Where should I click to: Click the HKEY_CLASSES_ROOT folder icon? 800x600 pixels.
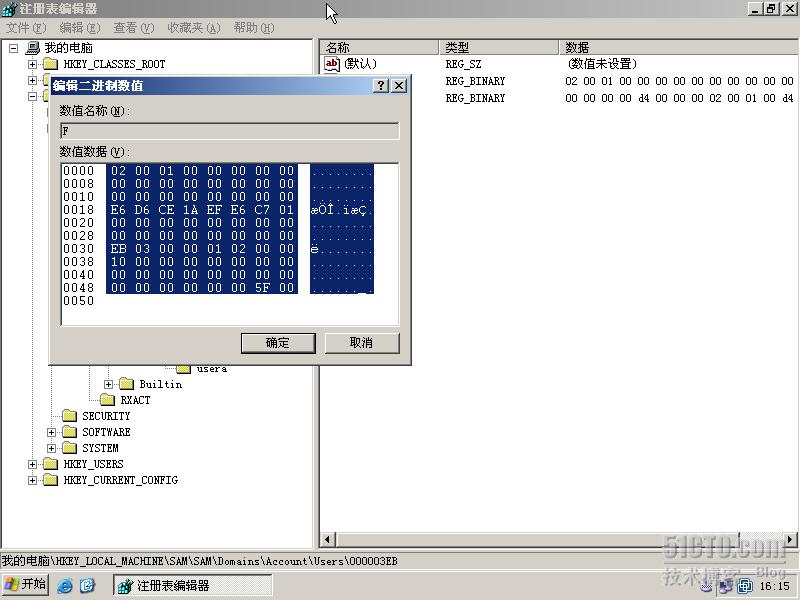(51, 64)
